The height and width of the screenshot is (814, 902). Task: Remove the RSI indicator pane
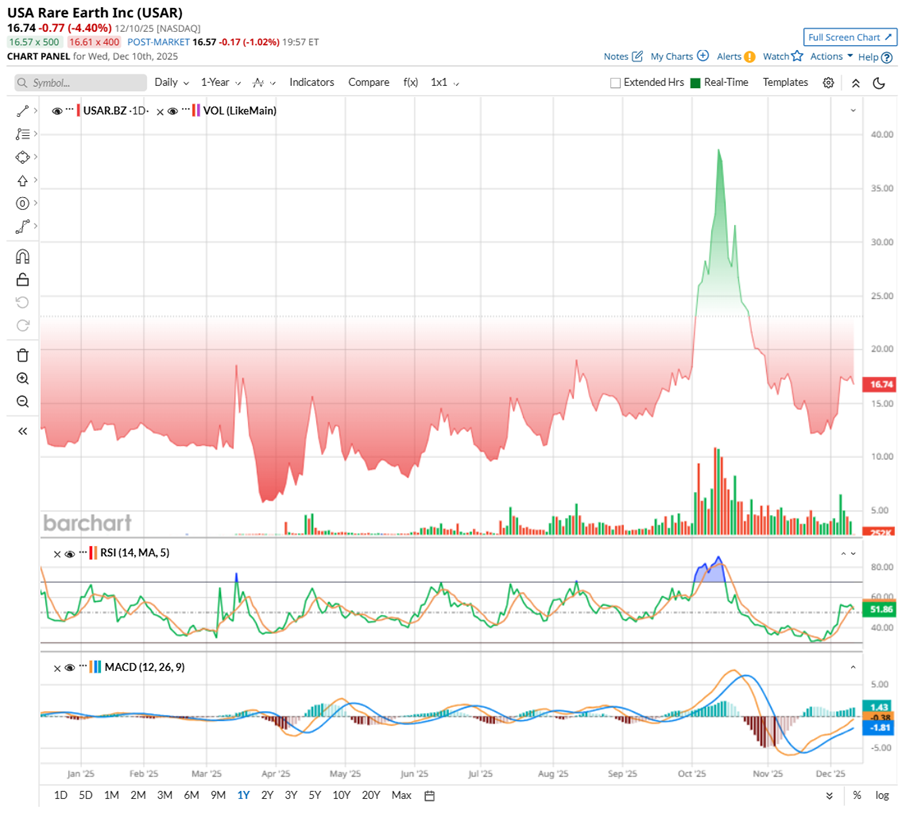[x=57, y=555]
